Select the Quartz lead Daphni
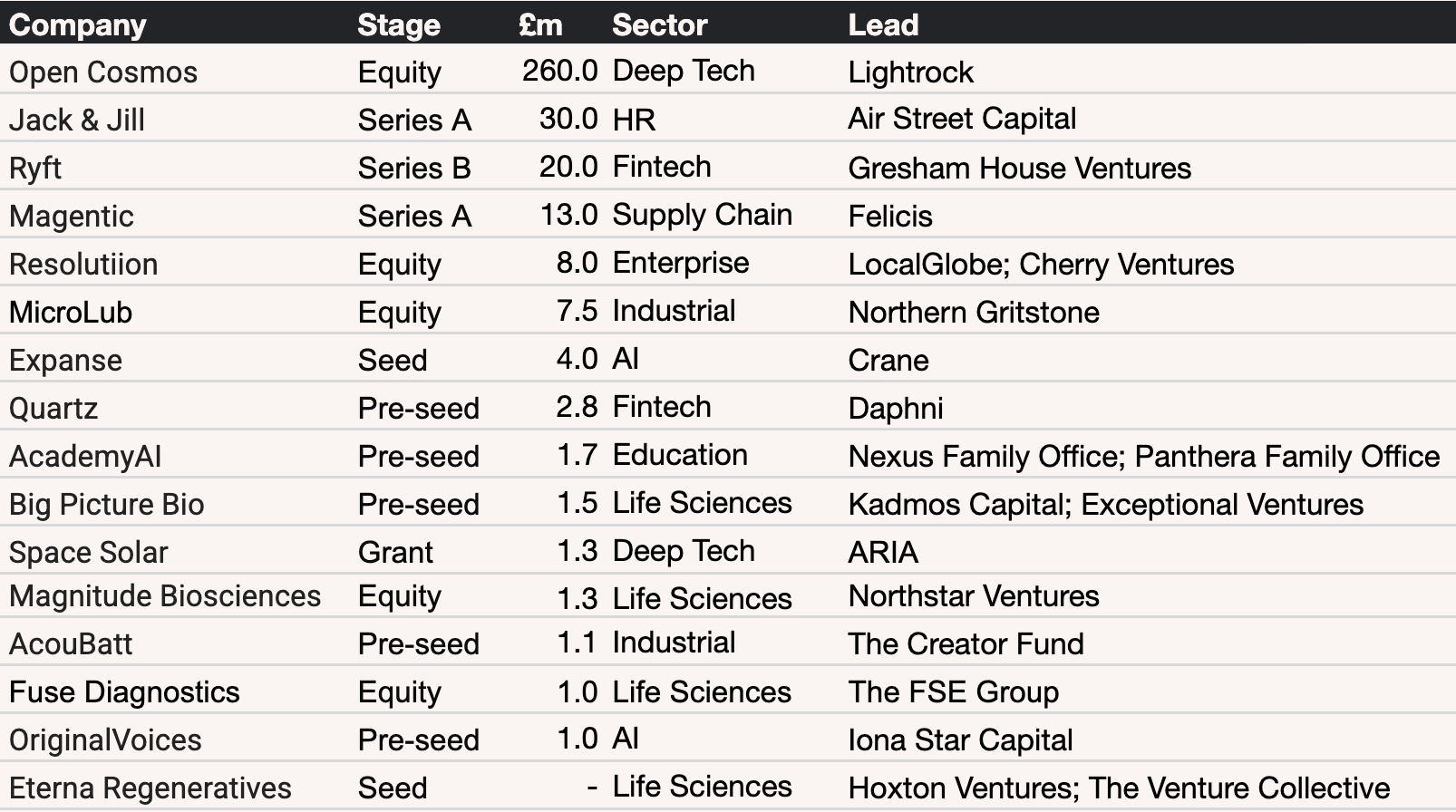Screen dimensions: 1456x812 pos(896,409)
